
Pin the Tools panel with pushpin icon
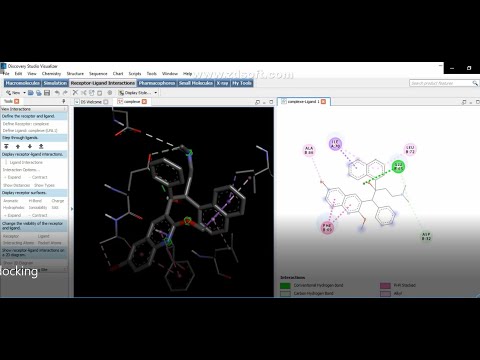pyautogui.click(x=64, y=101)
